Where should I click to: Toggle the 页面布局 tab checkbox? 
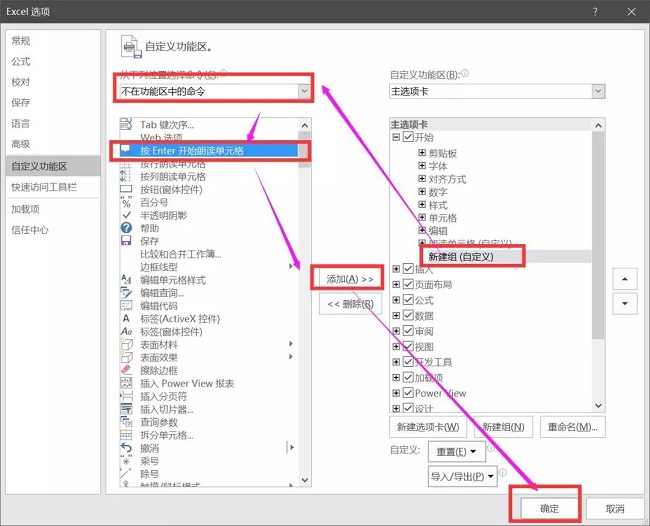coord(408,284)
